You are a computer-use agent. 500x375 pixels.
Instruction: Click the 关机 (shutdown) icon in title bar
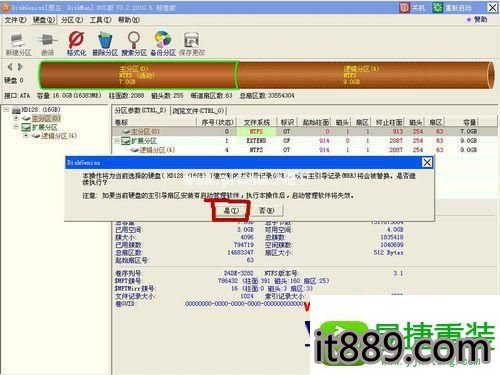coord(405,7)
